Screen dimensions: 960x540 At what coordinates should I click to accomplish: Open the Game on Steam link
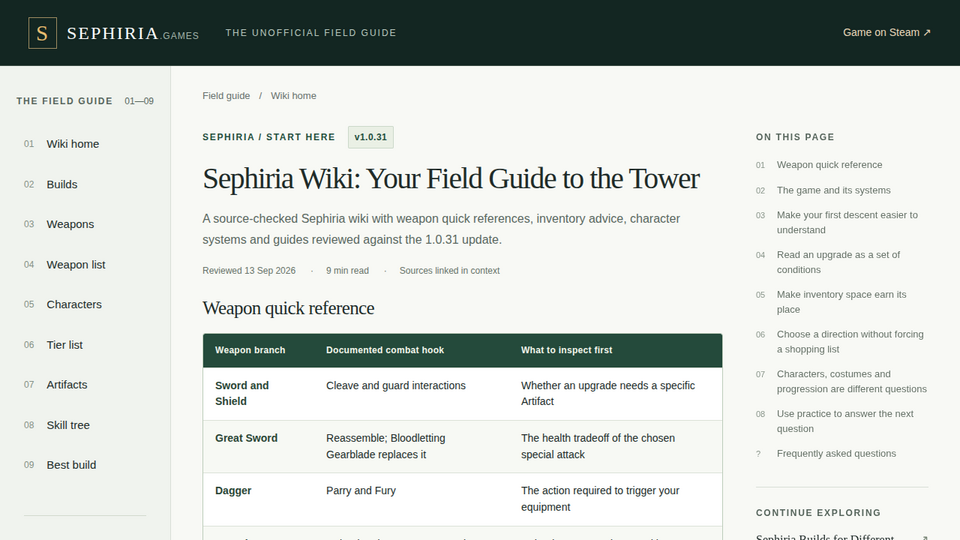pos(887,32)
